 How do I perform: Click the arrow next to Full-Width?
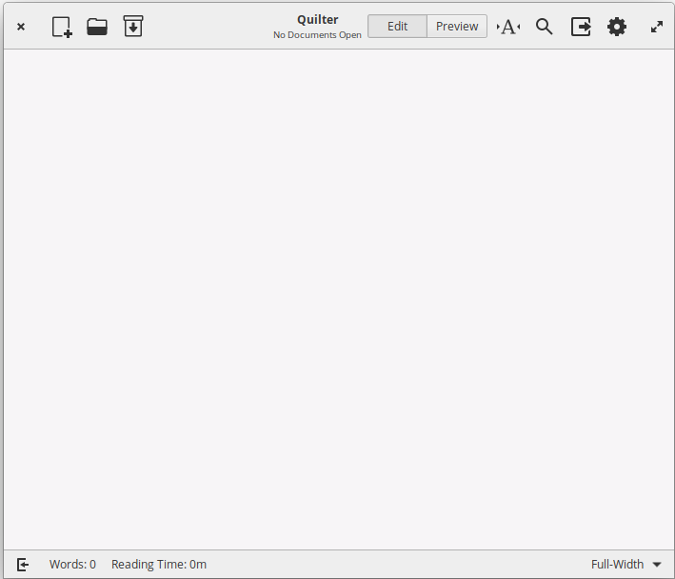click(x=657, y=565)
